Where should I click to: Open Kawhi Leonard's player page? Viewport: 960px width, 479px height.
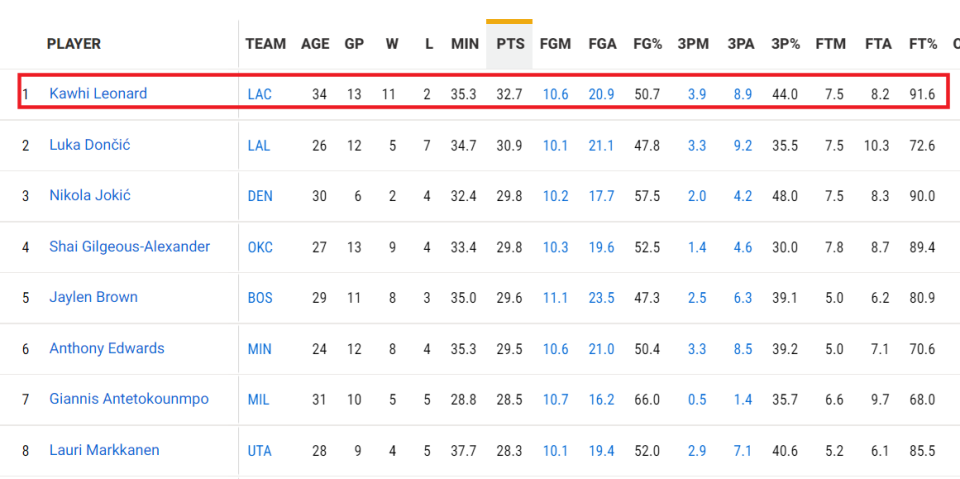pos(98,94)
